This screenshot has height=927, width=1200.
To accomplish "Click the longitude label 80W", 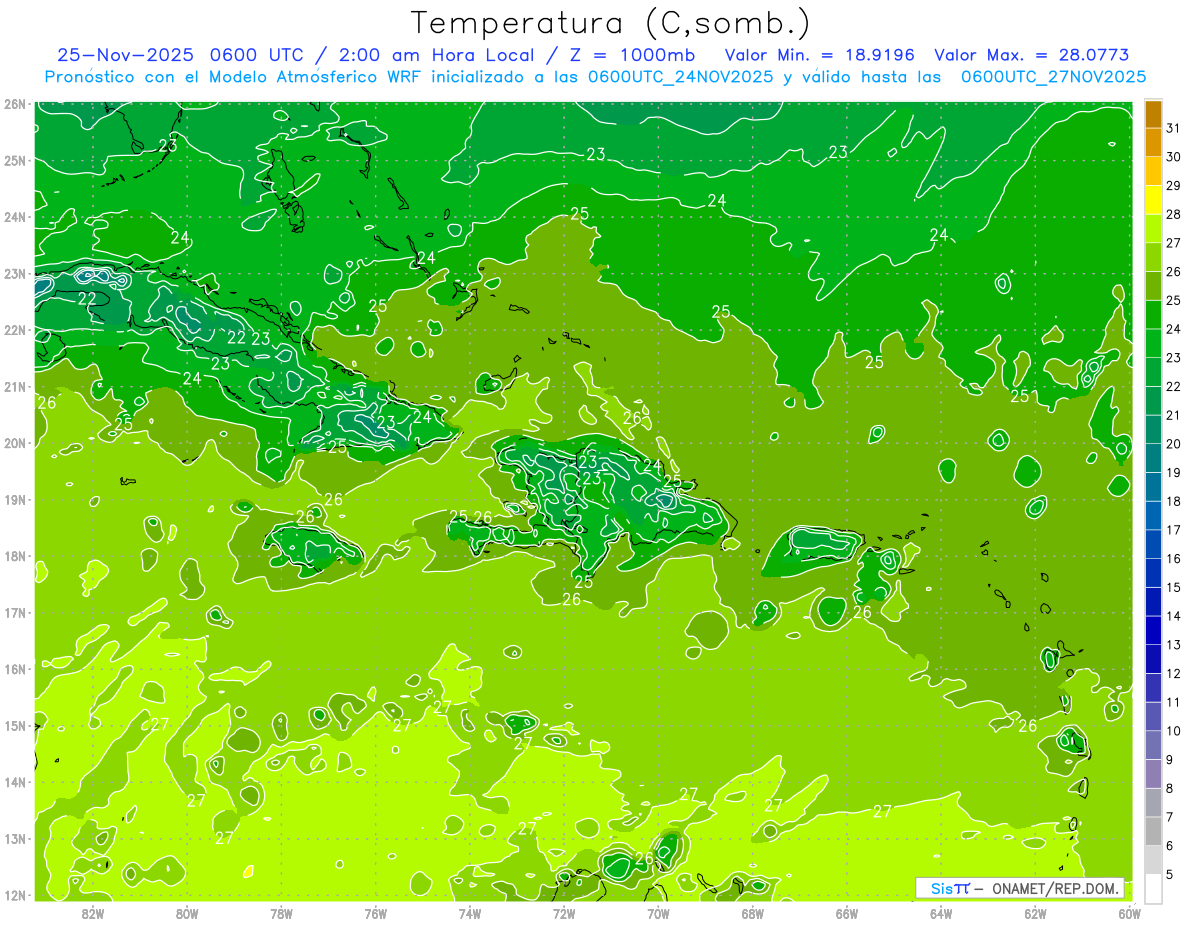I will pos(187,913).
